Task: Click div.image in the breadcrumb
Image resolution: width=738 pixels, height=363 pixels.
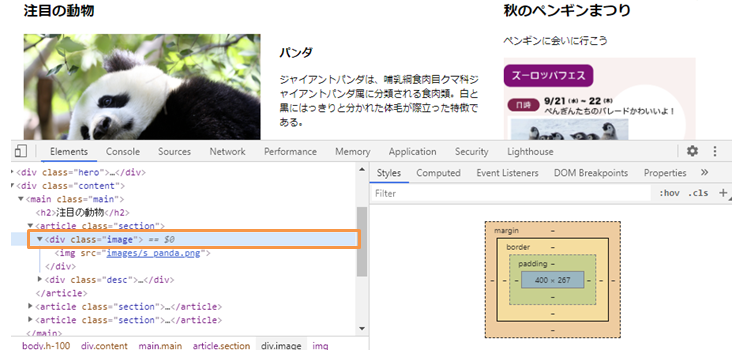Action: pos(281,345)
